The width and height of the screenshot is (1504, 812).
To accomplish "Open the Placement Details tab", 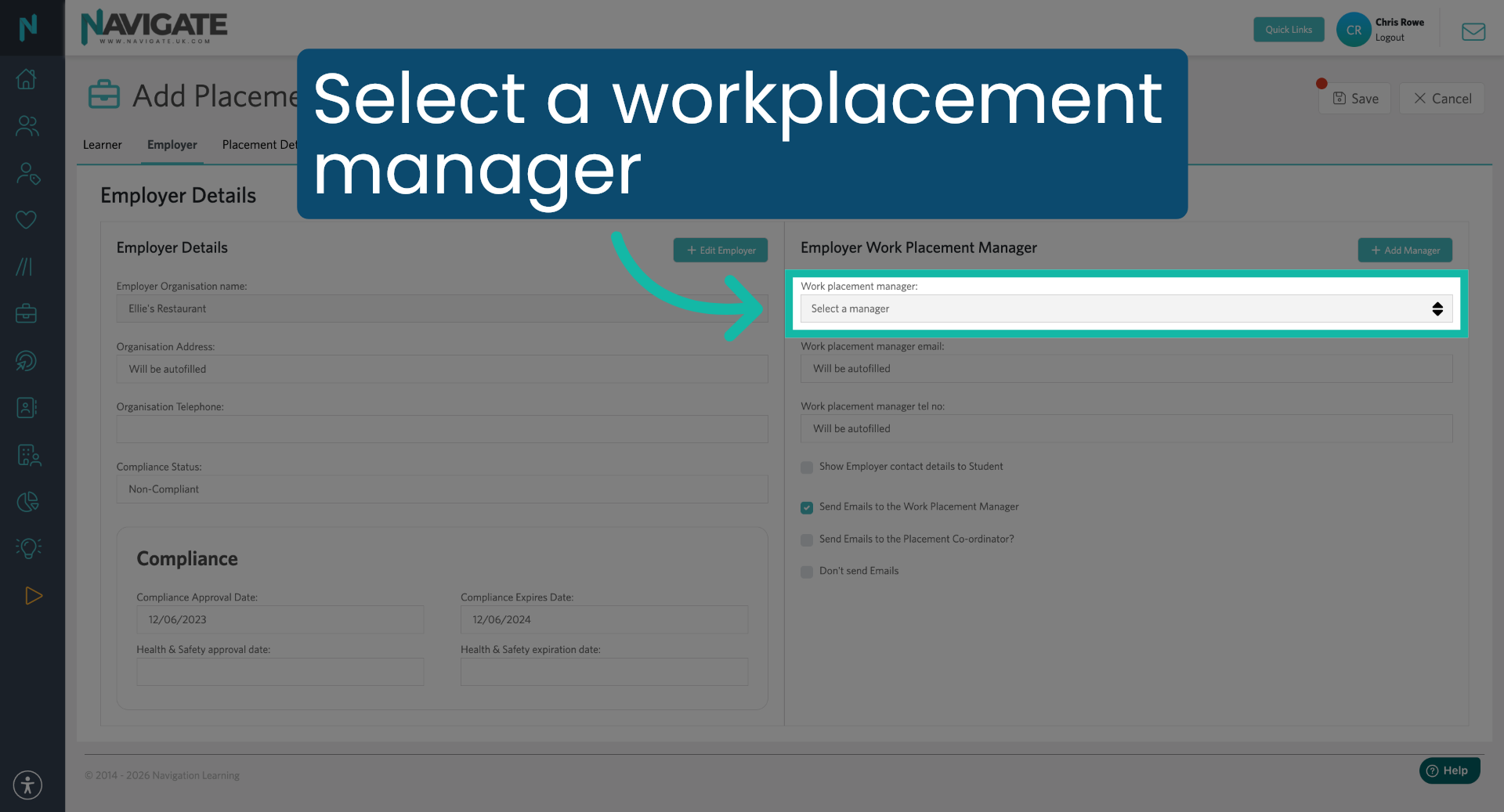I will (x=261, y=145).
